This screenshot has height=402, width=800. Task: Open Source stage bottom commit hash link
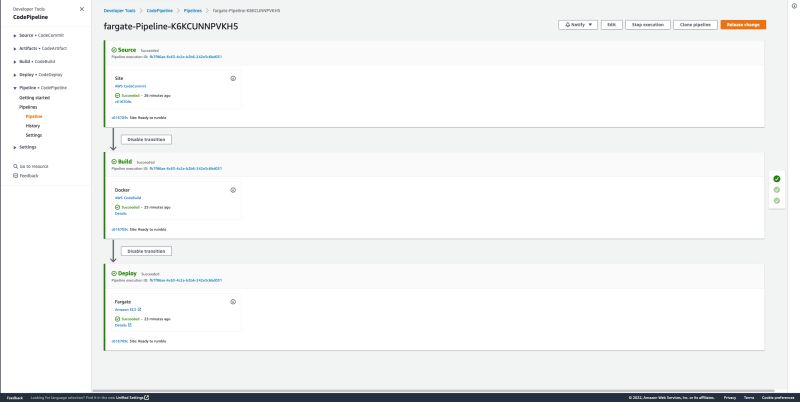(x=120, y=118)
